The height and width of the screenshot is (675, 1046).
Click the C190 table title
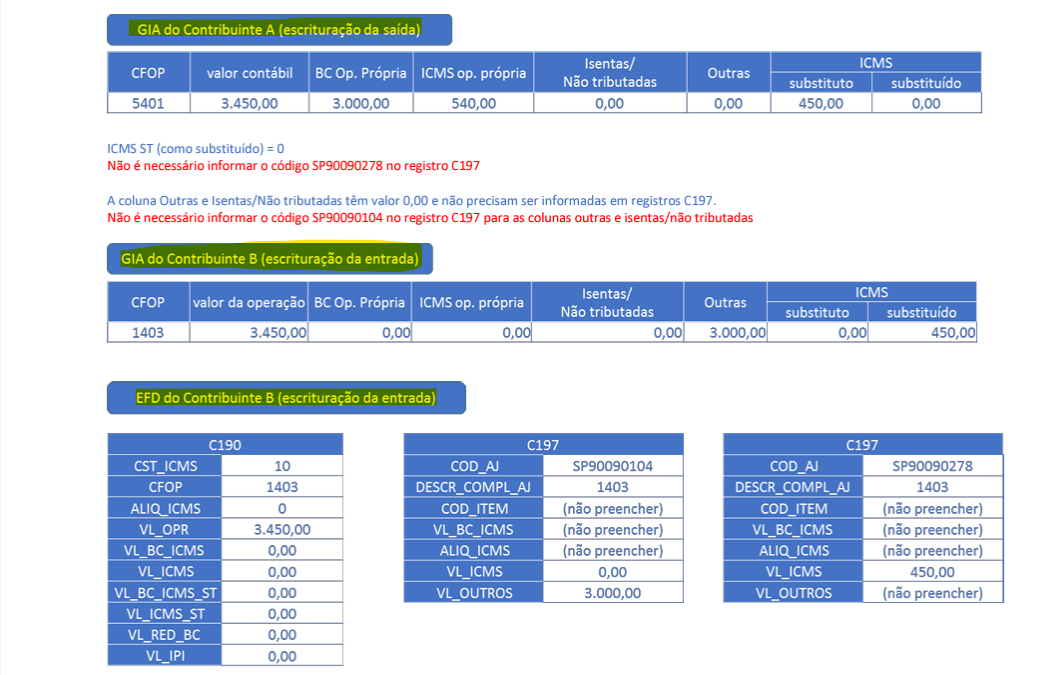225,445
